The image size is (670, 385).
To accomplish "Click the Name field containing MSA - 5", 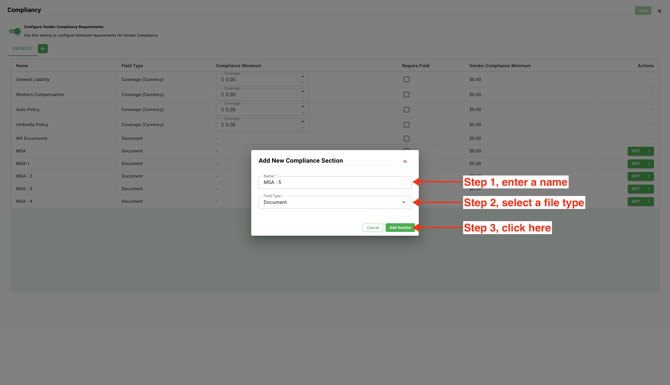I will pyautogui.click(x=335, y=182).
